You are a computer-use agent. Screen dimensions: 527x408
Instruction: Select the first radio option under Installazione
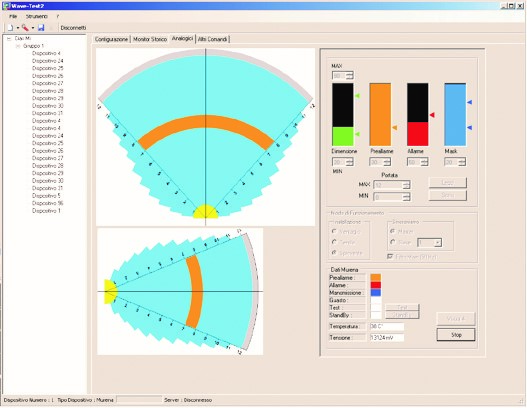tap(334, 232)
